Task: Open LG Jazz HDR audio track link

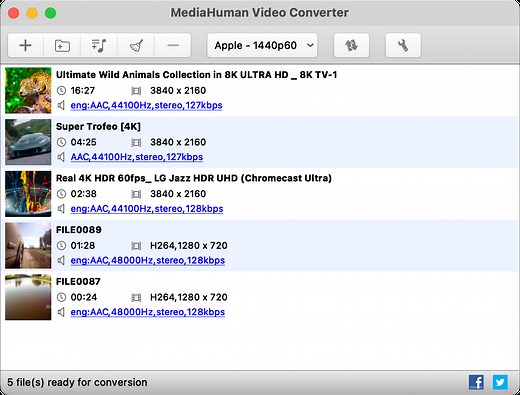Action: 147,209
